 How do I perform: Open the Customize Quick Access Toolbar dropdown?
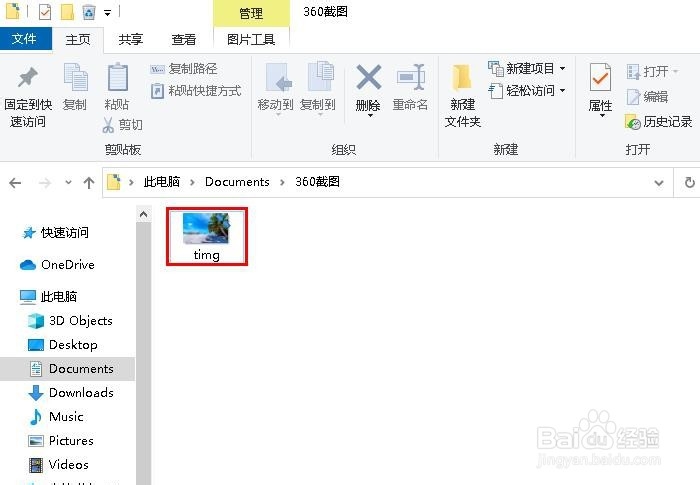108,13
